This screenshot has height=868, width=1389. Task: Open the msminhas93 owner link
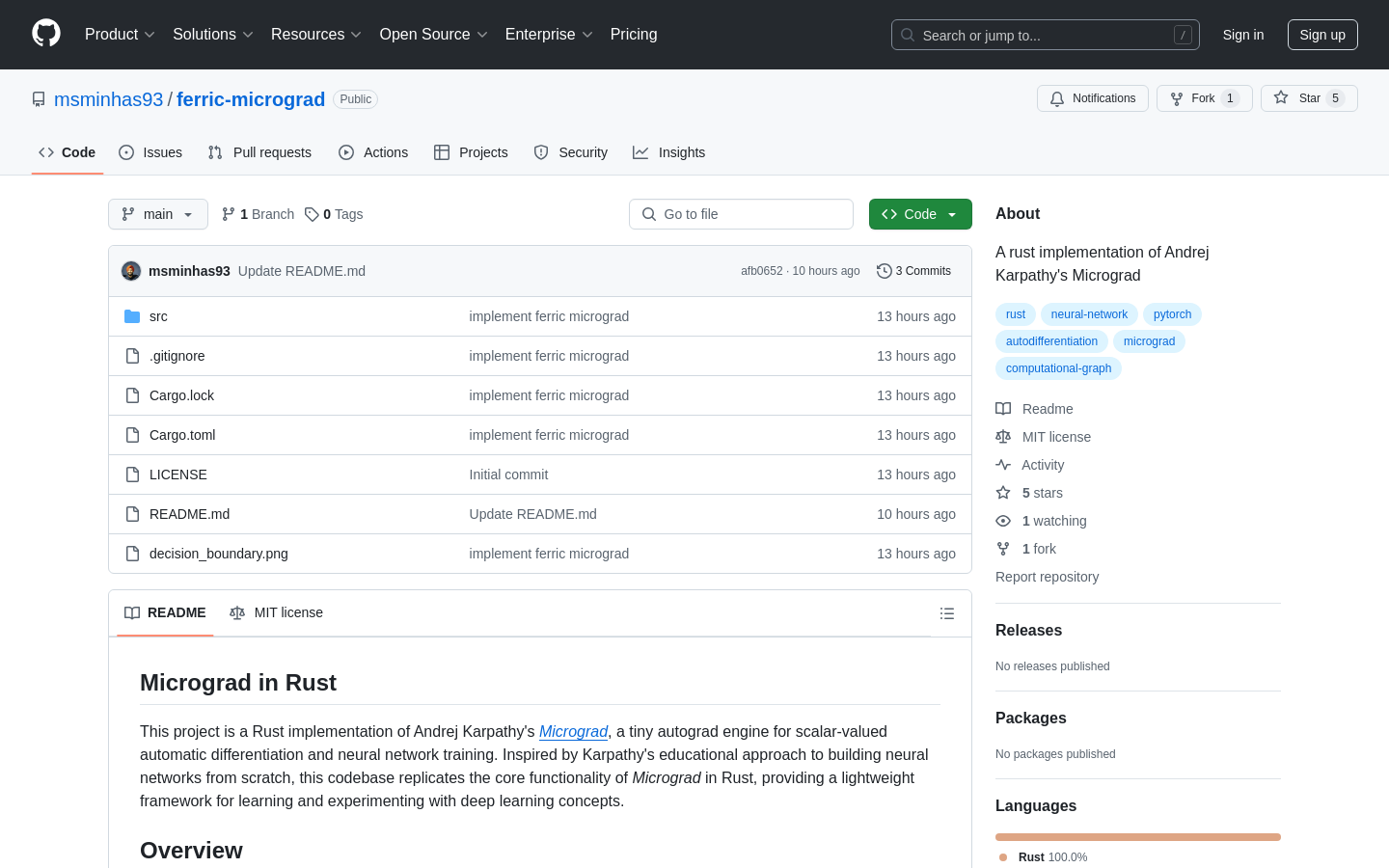[109, 99]
